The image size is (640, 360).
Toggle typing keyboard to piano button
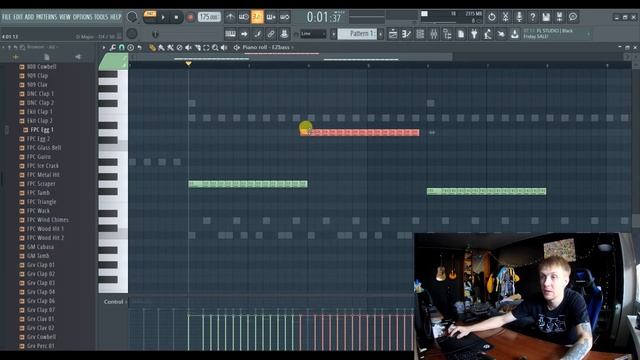(x=230, y=34)
